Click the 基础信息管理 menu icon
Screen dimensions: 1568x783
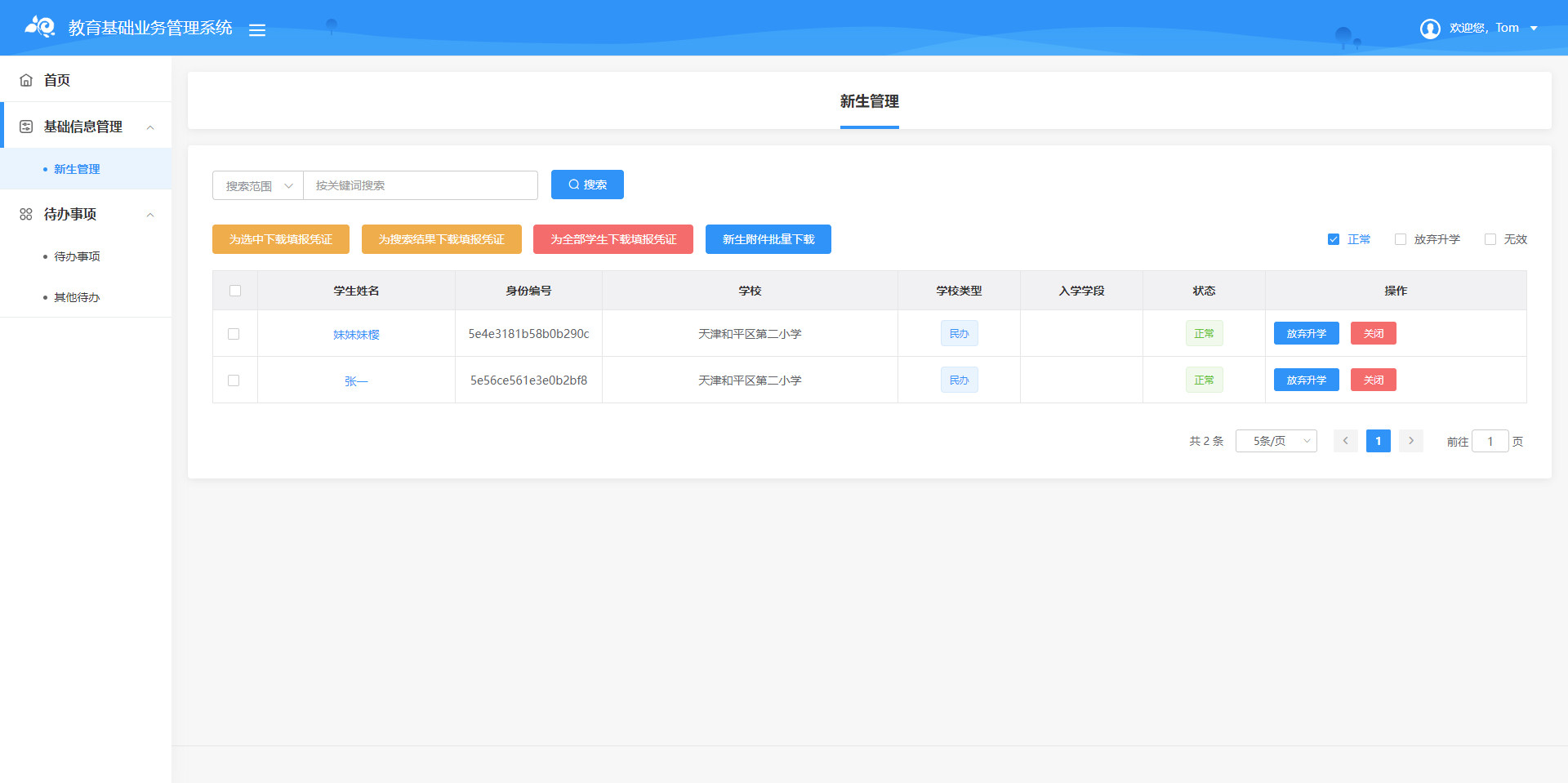26,127
